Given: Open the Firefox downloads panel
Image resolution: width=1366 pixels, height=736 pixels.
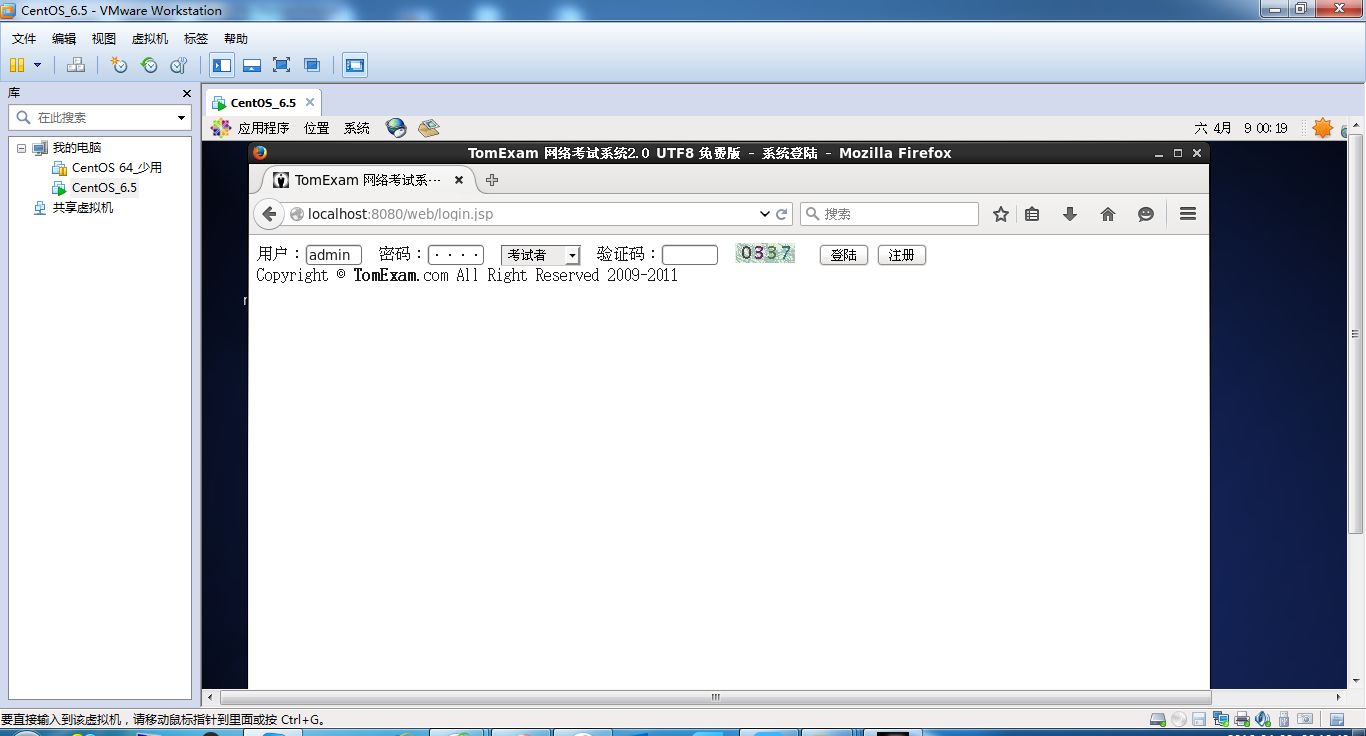Looking at the screenshot, I should 1069,214.
